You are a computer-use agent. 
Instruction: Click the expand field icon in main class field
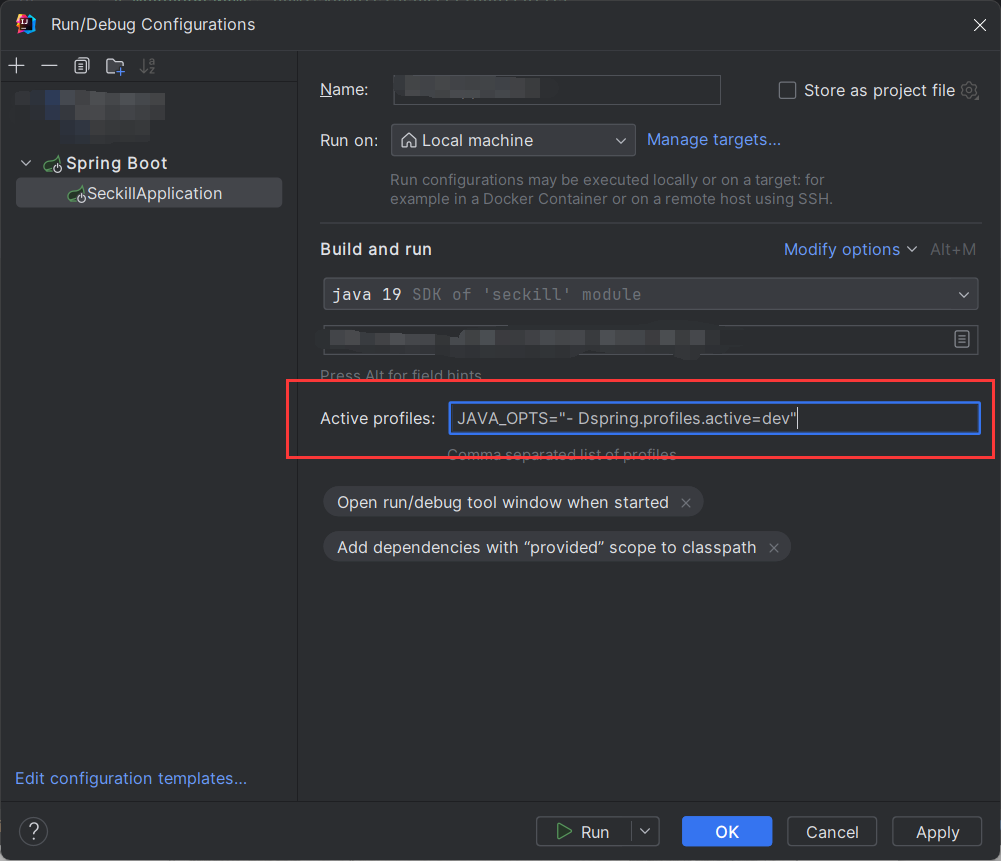pos(961,339)
